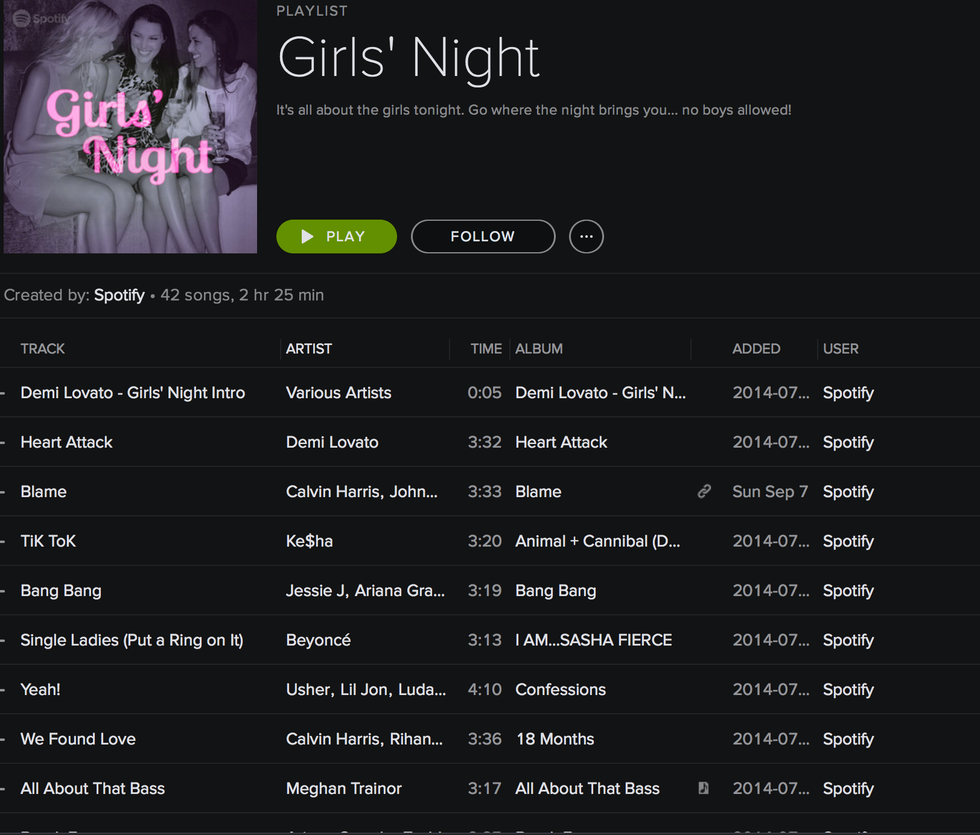Screen dimensions: 980x835
Task: Open the I AM...SASHA FIERCE album link
Action: (593, 640)
